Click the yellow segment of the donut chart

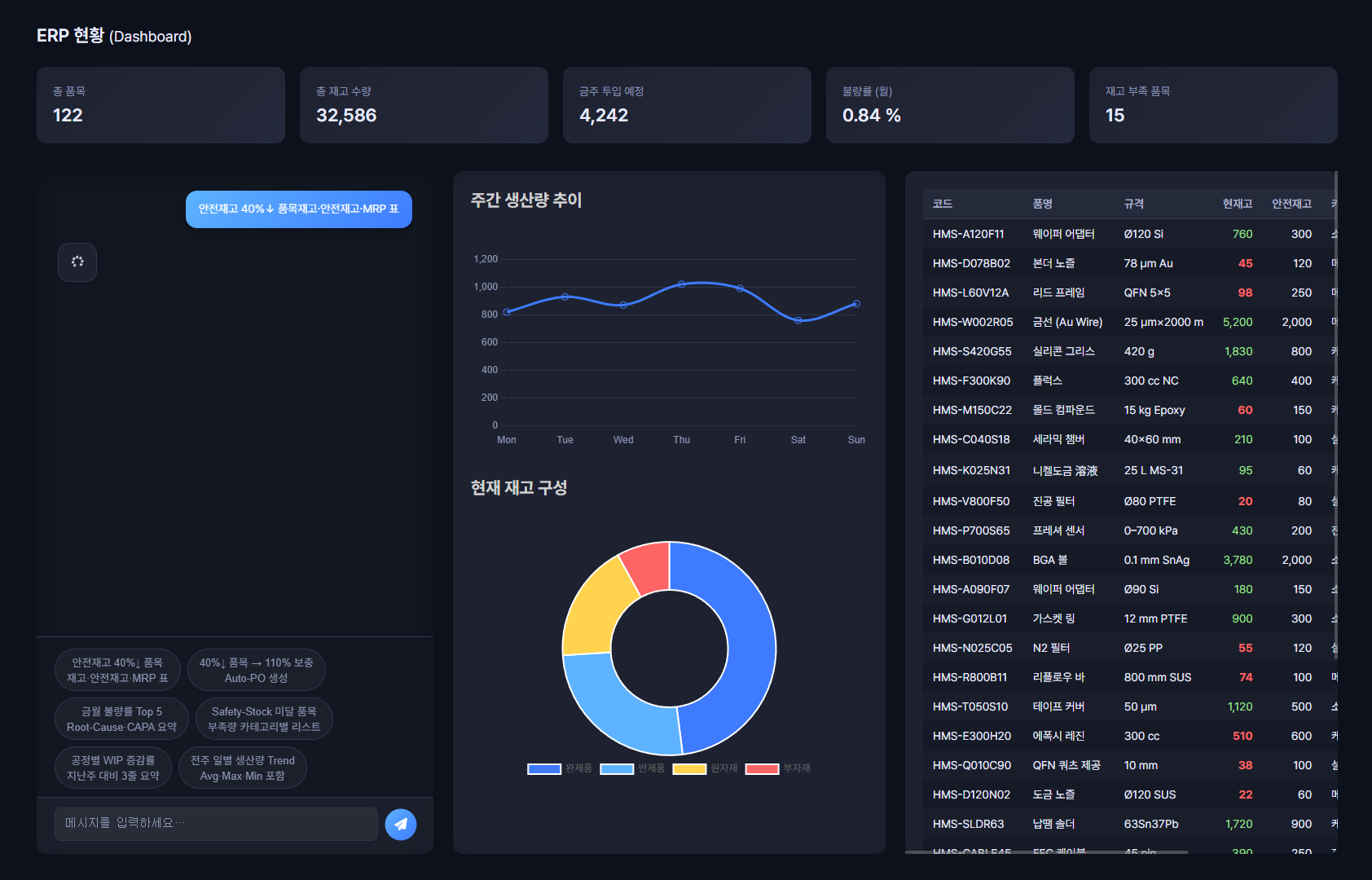tap(595, 613)
